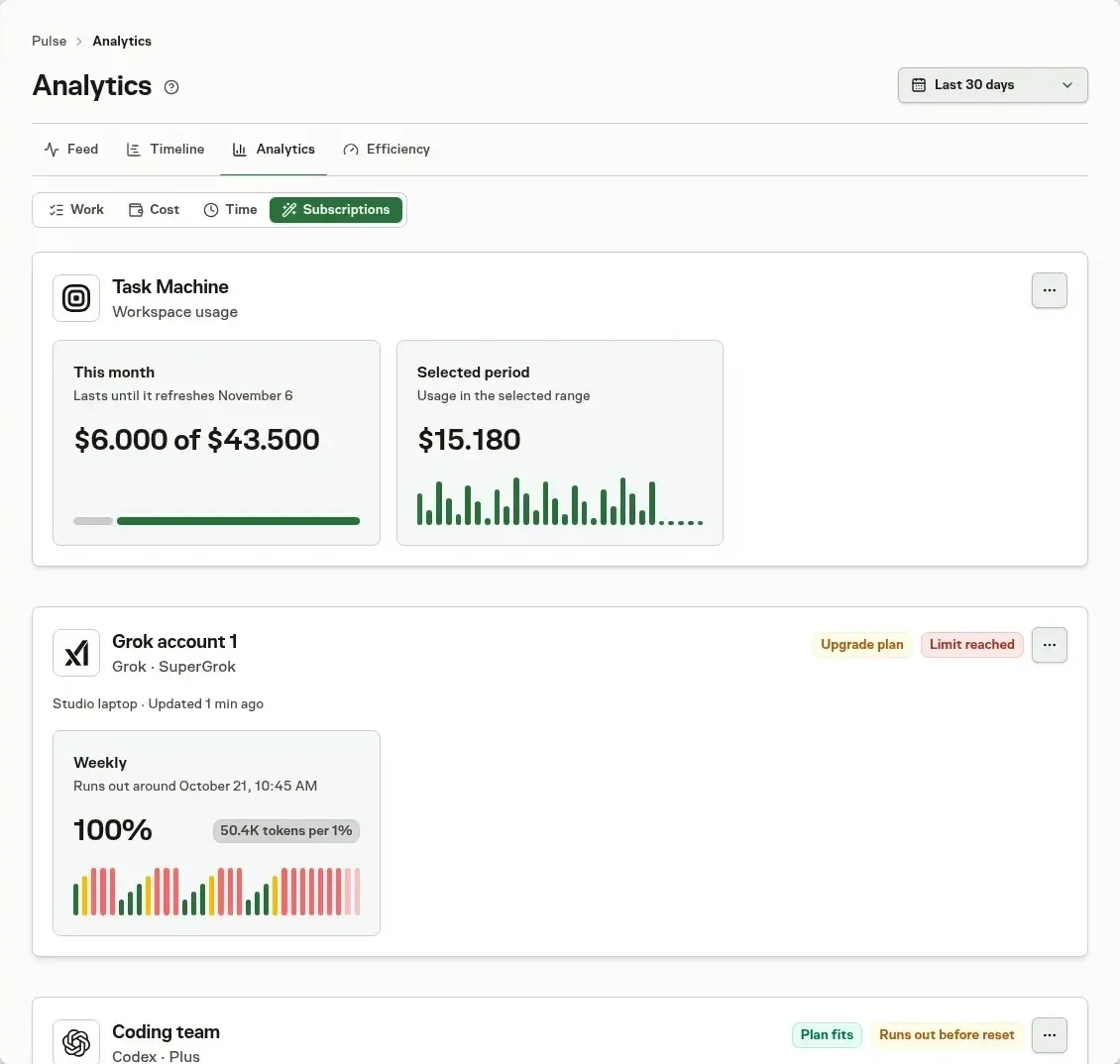Click the Cost filter wallet icon

pyautogui.click(x=136, y=210)
